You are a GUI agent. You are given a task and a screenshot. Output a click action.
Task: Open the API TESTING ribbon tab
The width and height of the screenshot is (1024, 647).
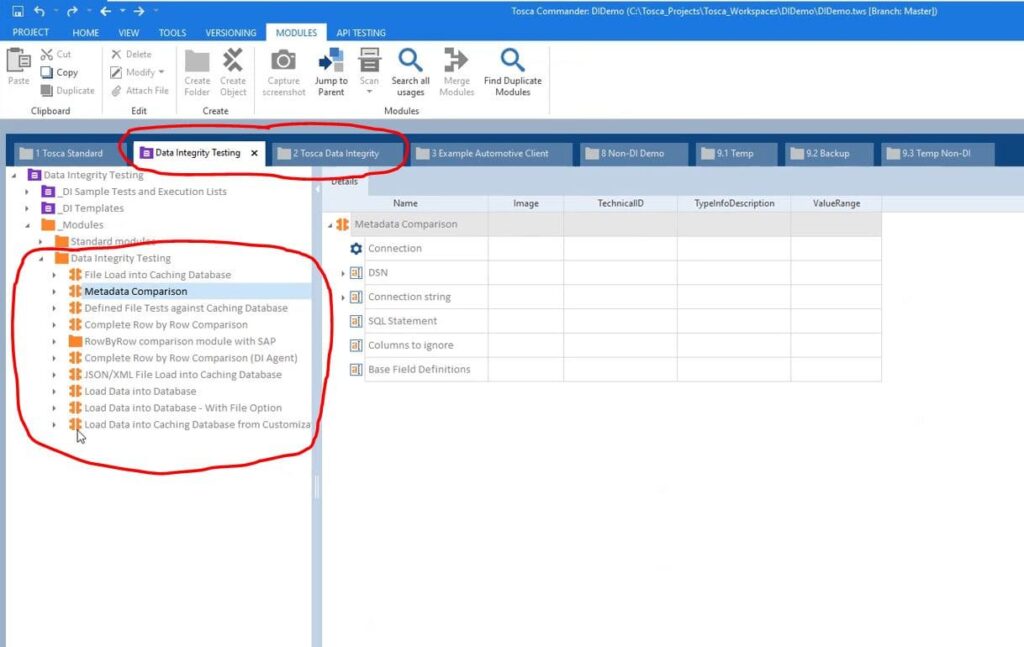point(360,33)
